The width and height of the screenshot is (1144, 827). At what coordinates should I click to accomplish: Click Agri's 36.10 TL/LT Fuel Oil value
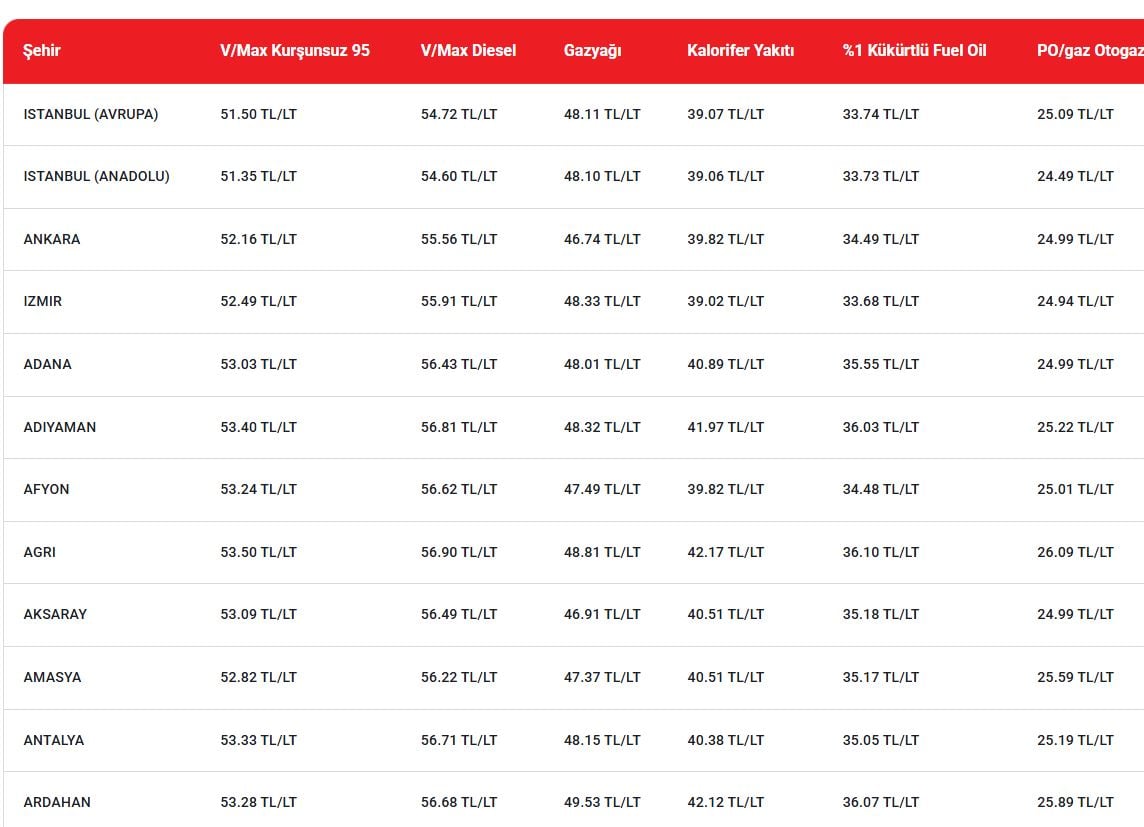point(881,552)
